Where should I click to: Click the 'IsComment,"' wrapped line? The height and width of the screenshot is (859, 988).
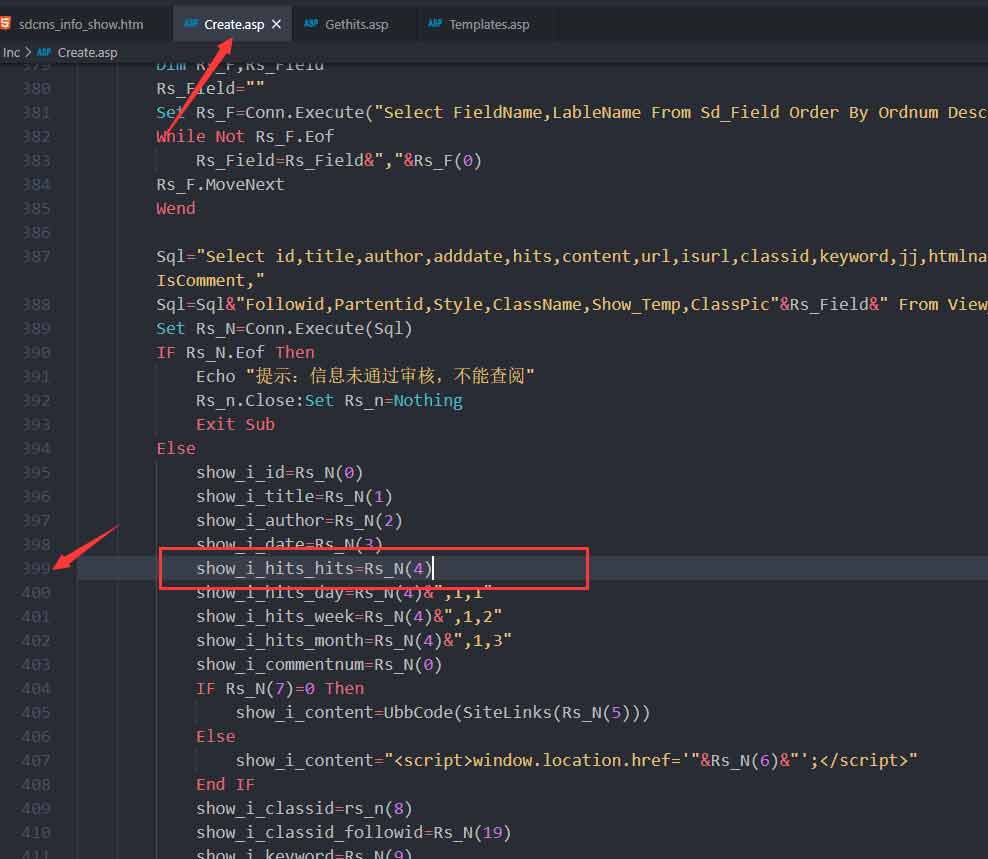pos(210,281)
